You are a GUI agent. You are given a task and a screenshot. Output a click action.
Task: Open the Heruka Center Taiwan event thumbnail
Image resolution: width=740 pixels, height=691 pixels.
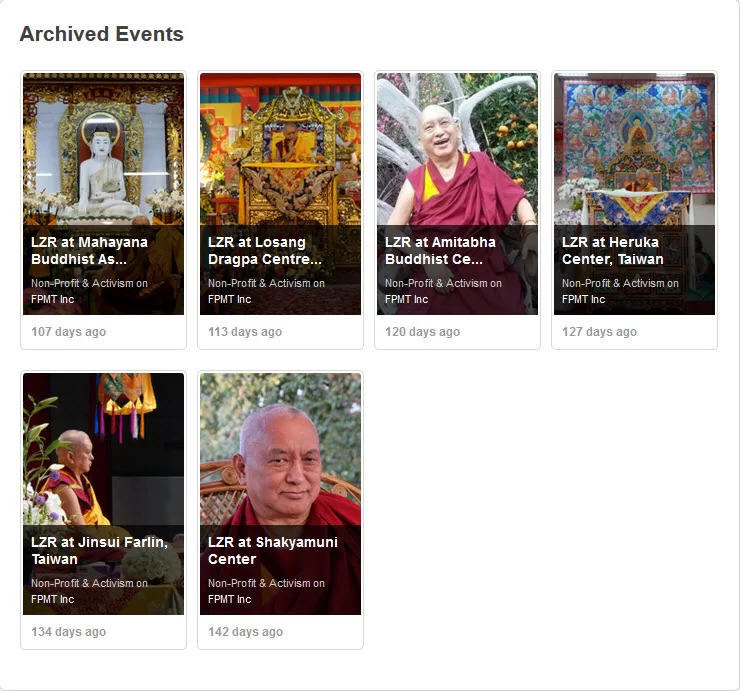pyautogui.click(x=634, y=148)
